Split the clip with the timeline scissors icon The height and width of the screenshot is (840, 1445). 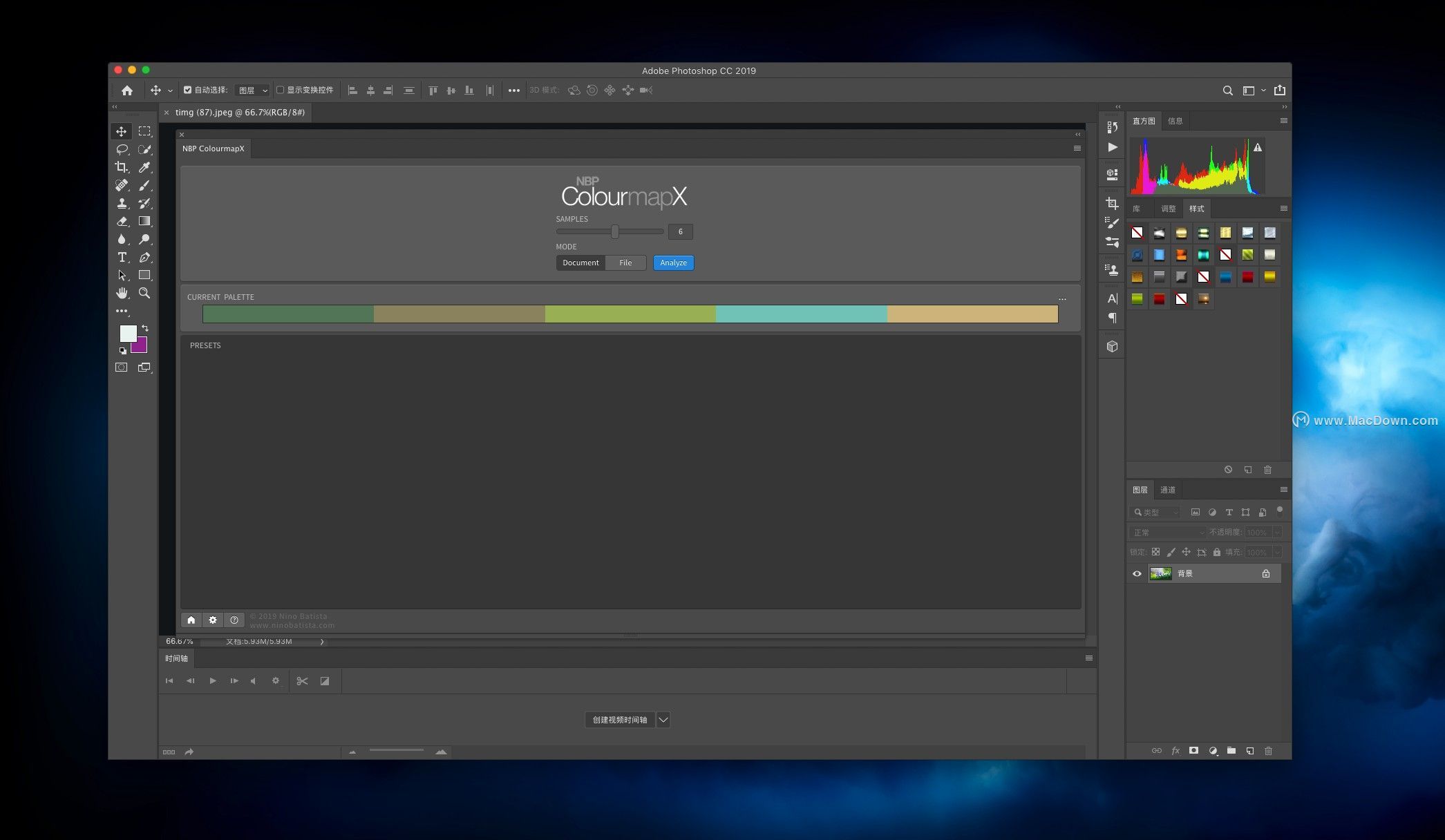pyautogui.click(x=302, y=681)
